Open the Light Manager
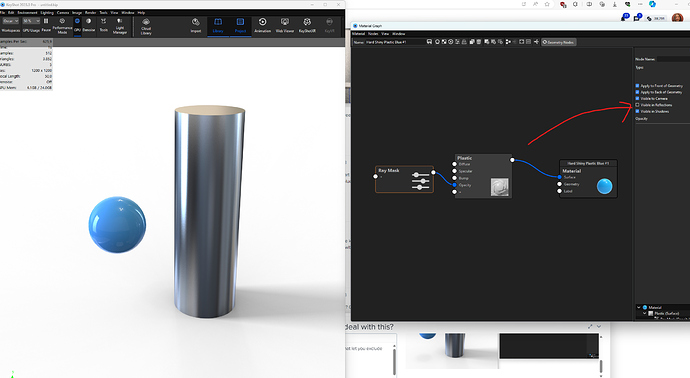Image resolution: width=690 pixels, height=378 pixels. (120, 26)
